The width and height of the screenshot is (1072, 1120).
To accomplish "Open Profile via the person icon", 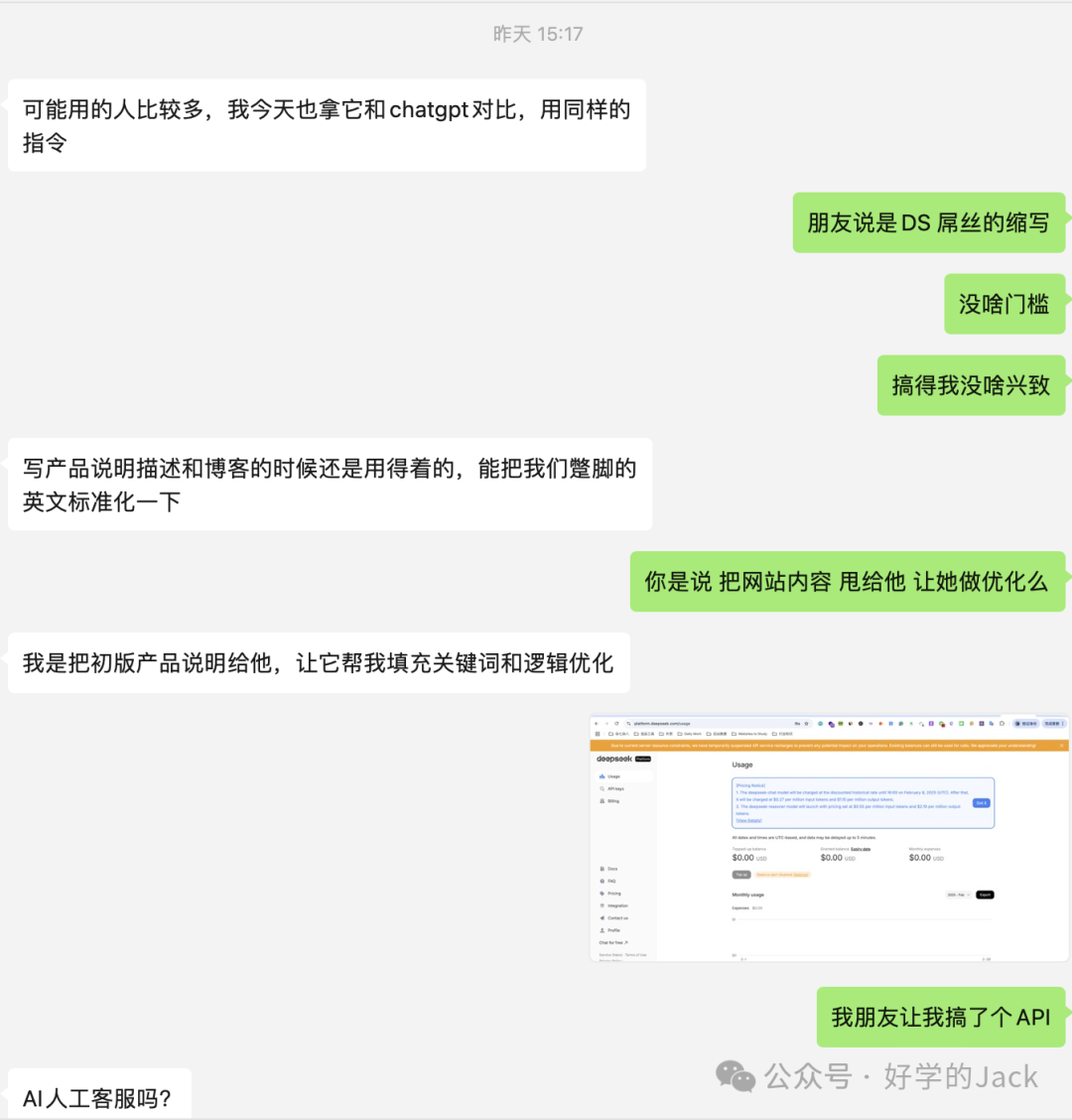I will point(602,930).
